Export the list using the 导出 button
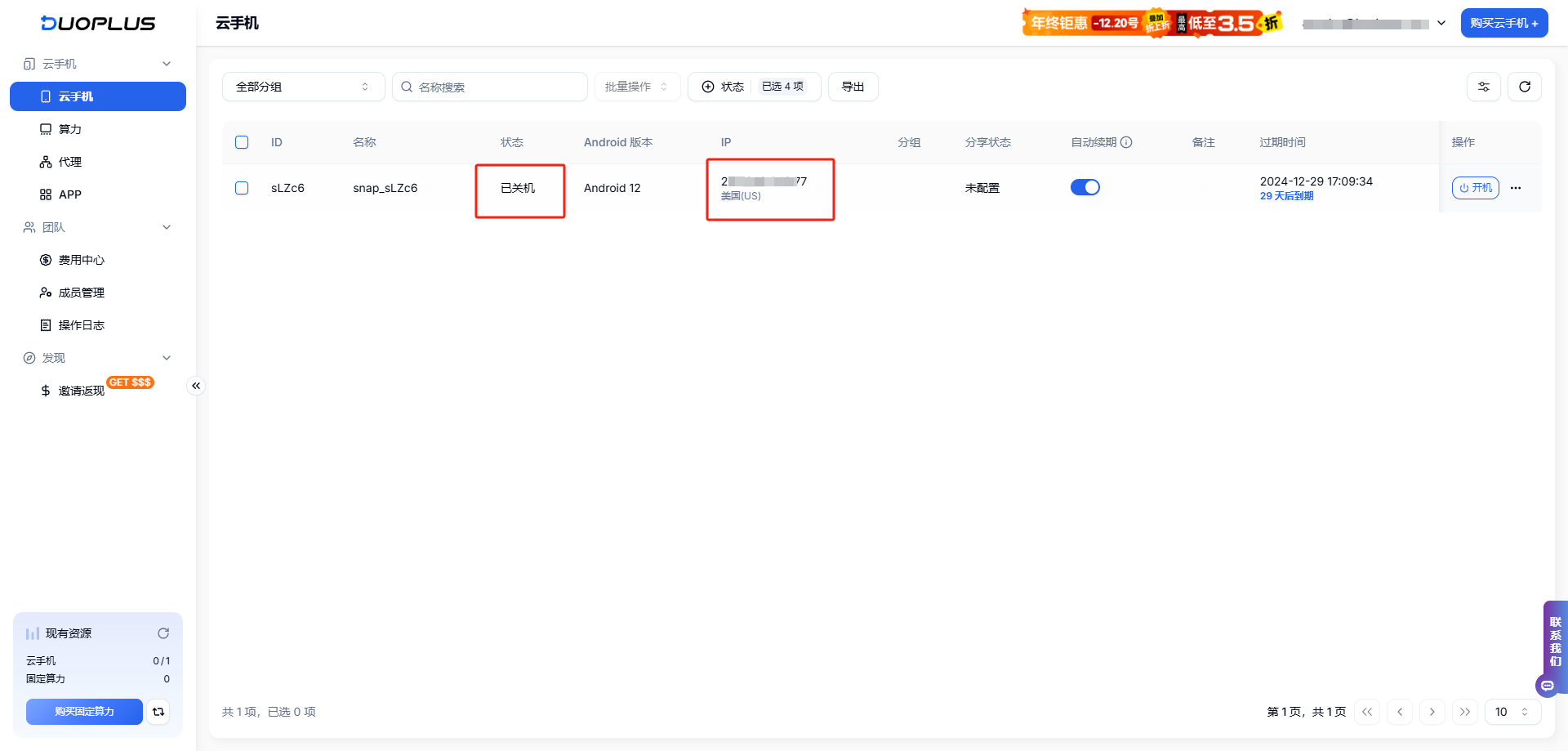The height and width of the screenshot is (751, 1568). (x=853, y=86)
